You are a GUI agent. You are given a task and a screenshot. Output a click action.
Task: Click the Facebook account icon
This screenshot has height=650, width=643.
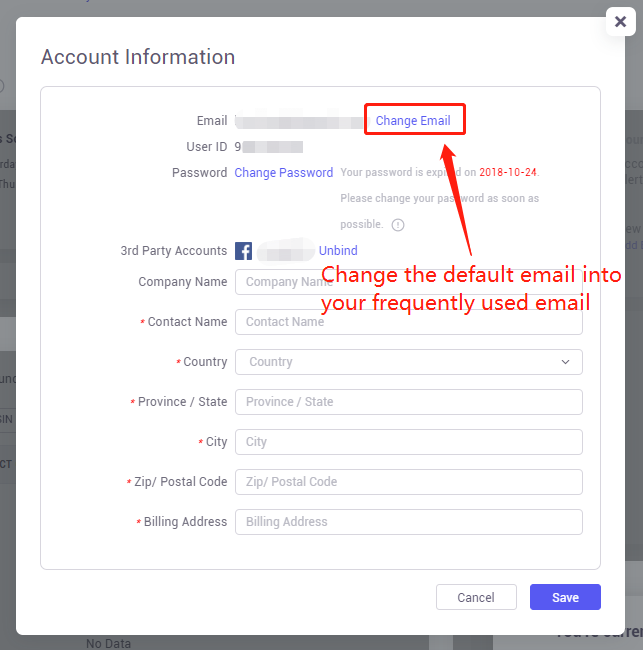pyautogui.click(x=243, y=251)
